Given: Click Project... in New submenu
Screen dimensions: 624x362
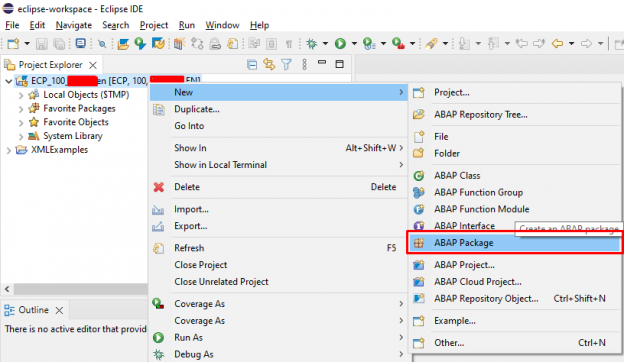Looking at the screenshot, I should 514,92.
